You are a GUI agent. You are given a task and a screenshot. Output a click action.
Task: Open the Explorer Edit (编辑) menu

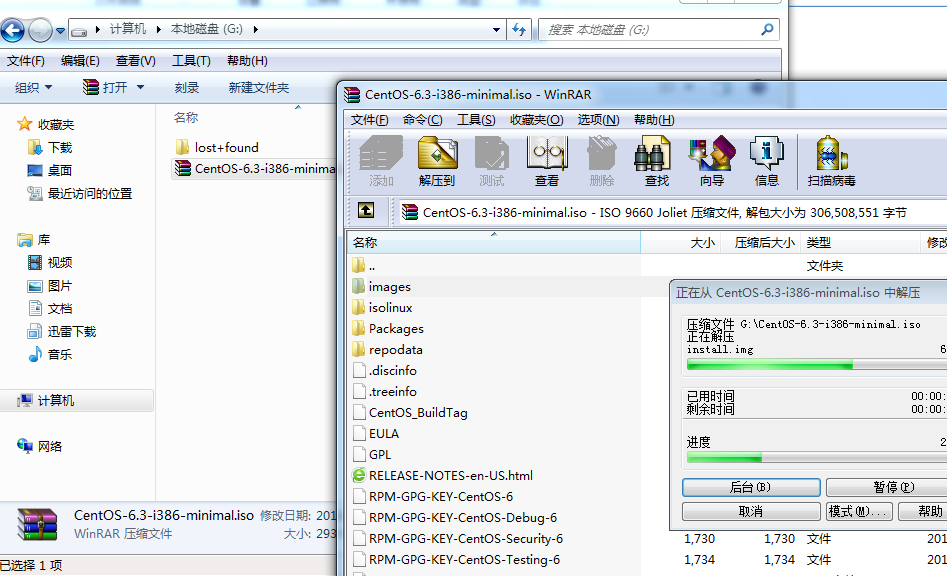pyautogui.click(x=80, y=61)
